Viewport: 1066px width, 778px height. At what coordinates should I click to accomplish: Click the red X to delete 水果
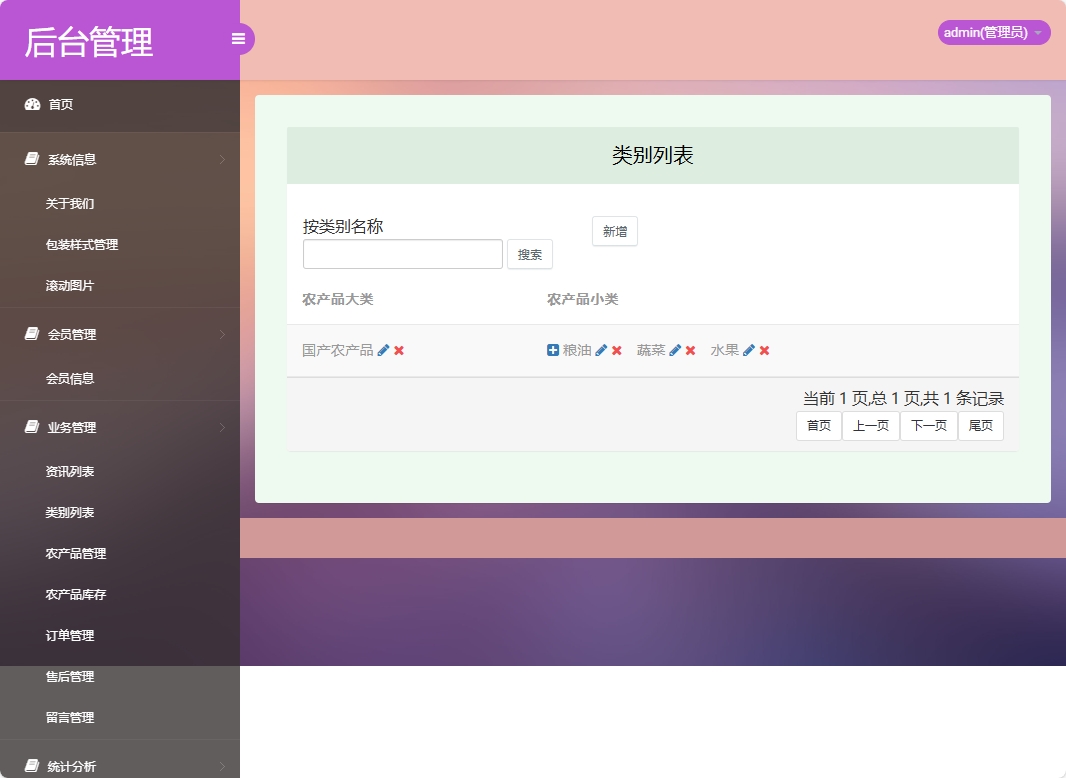click(763, 350)
